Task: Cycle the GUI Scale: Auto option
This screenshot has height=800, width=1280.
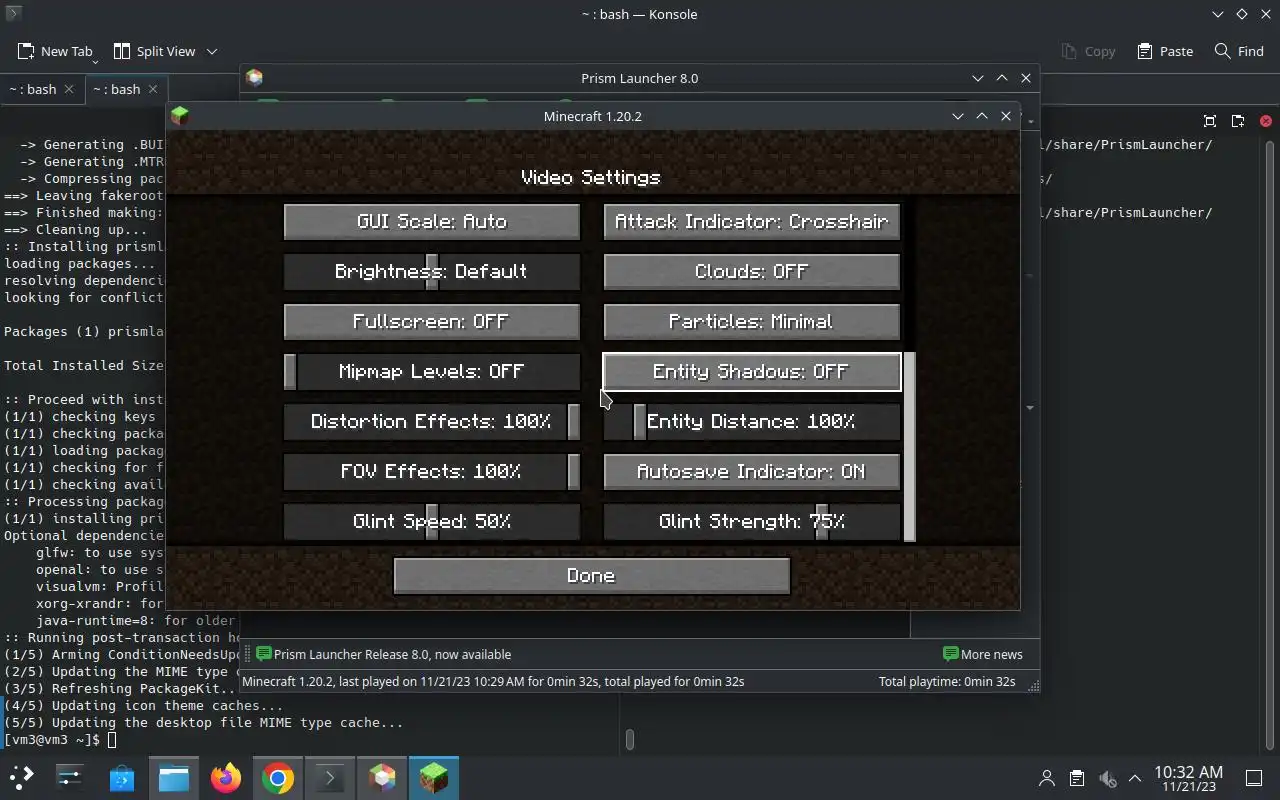Action: tap(432, 221)
